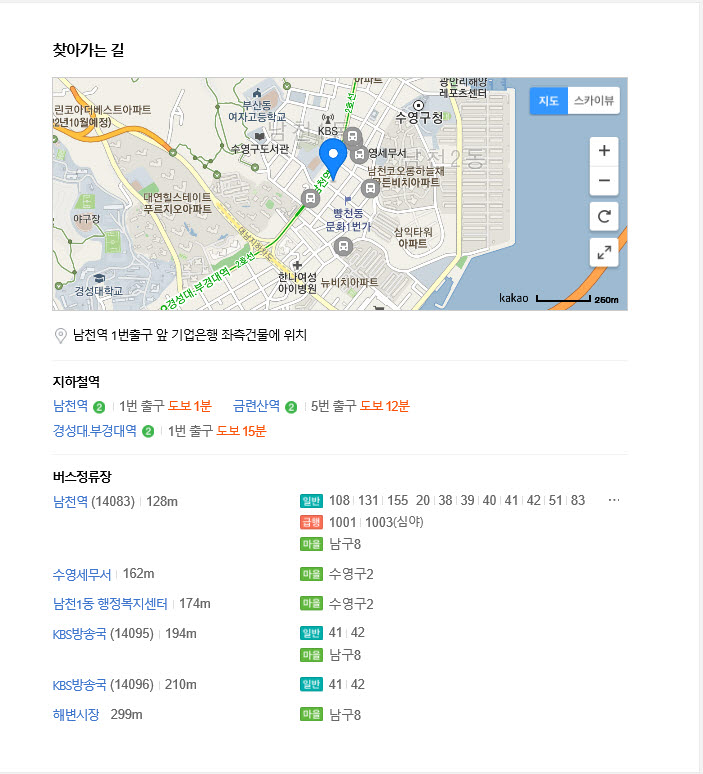
Task: Click 남구8 route for 해변시장 stop
Action: coord(345,715)
